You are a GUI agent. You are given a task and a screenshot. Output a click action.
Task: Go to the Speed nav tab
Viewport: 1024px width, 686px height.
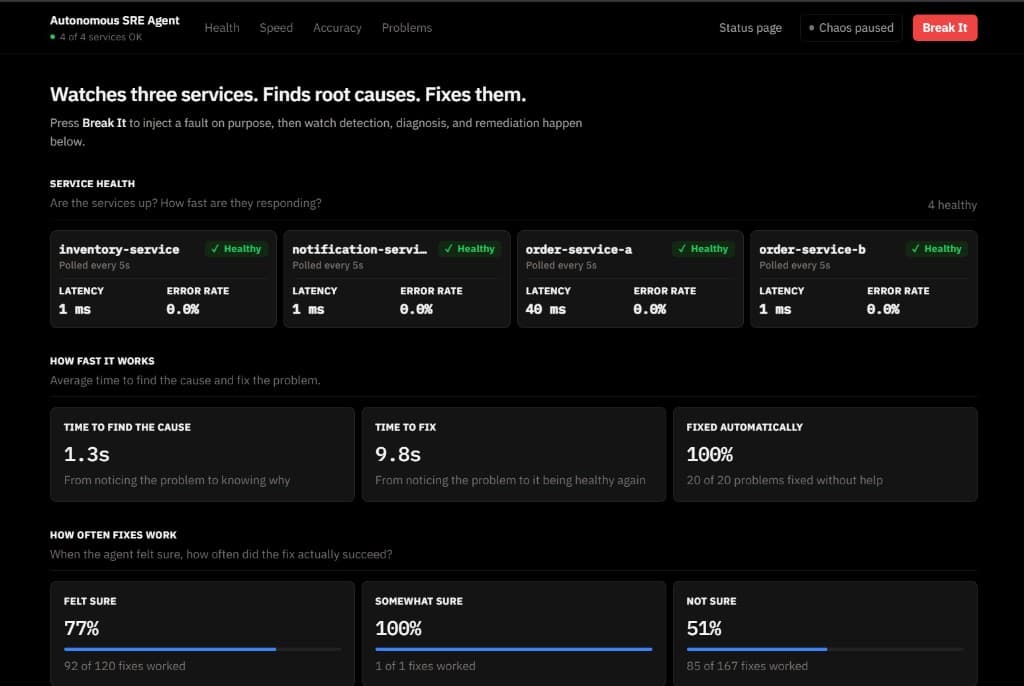[276, 27]
